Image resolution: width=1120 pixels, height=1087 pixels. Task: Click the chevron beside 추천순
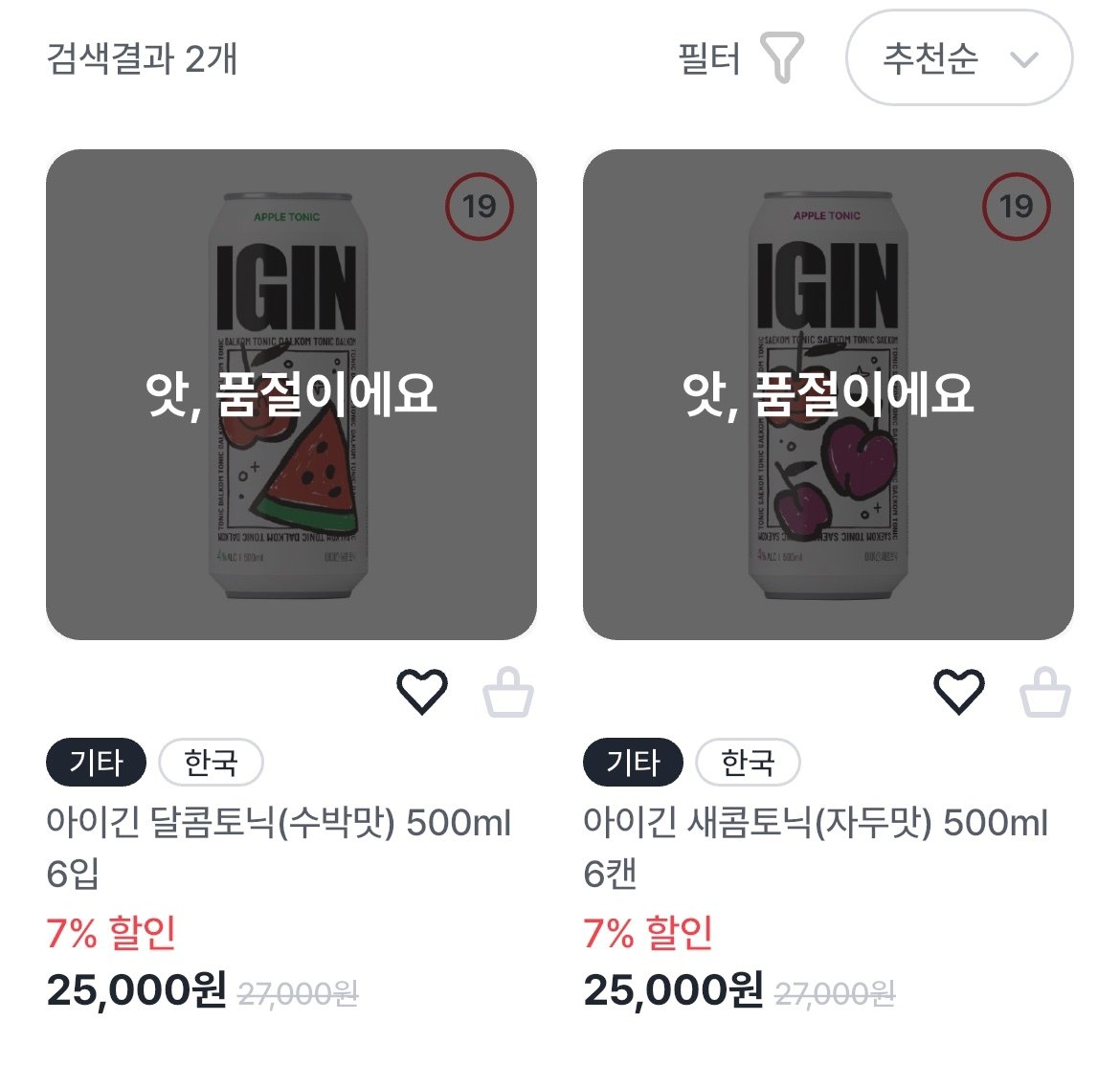[x=1026, y=59]
